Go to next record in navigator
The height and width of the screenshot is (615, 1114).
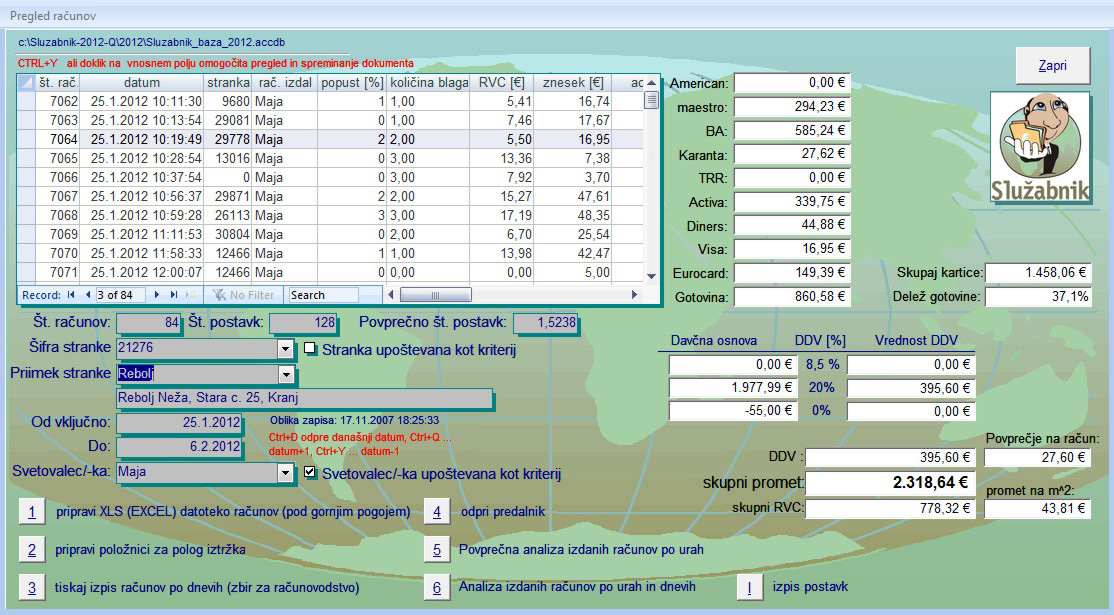pyautogui.click(x=159, y=295)
